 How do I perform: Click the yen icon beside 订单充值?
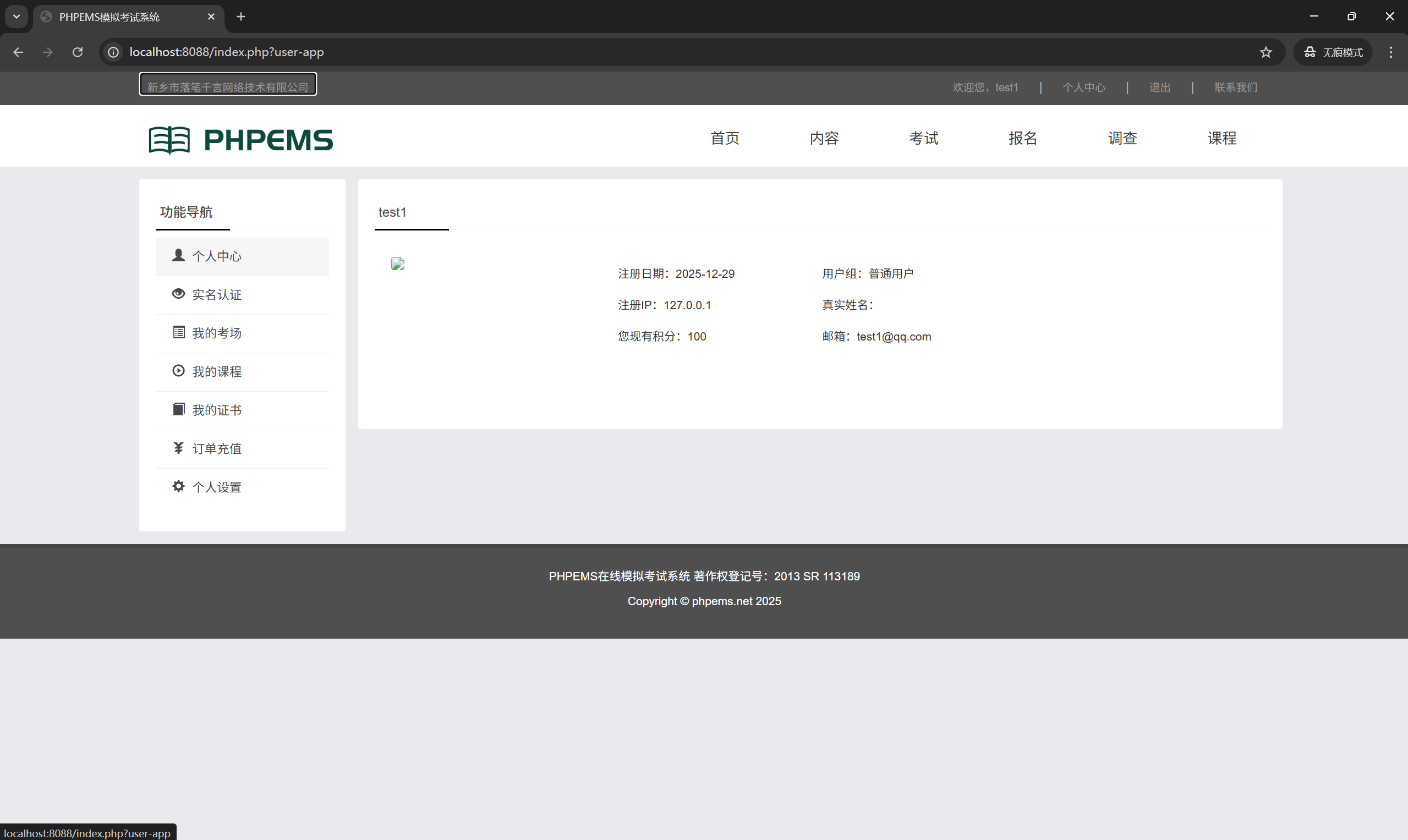[178, 448]
